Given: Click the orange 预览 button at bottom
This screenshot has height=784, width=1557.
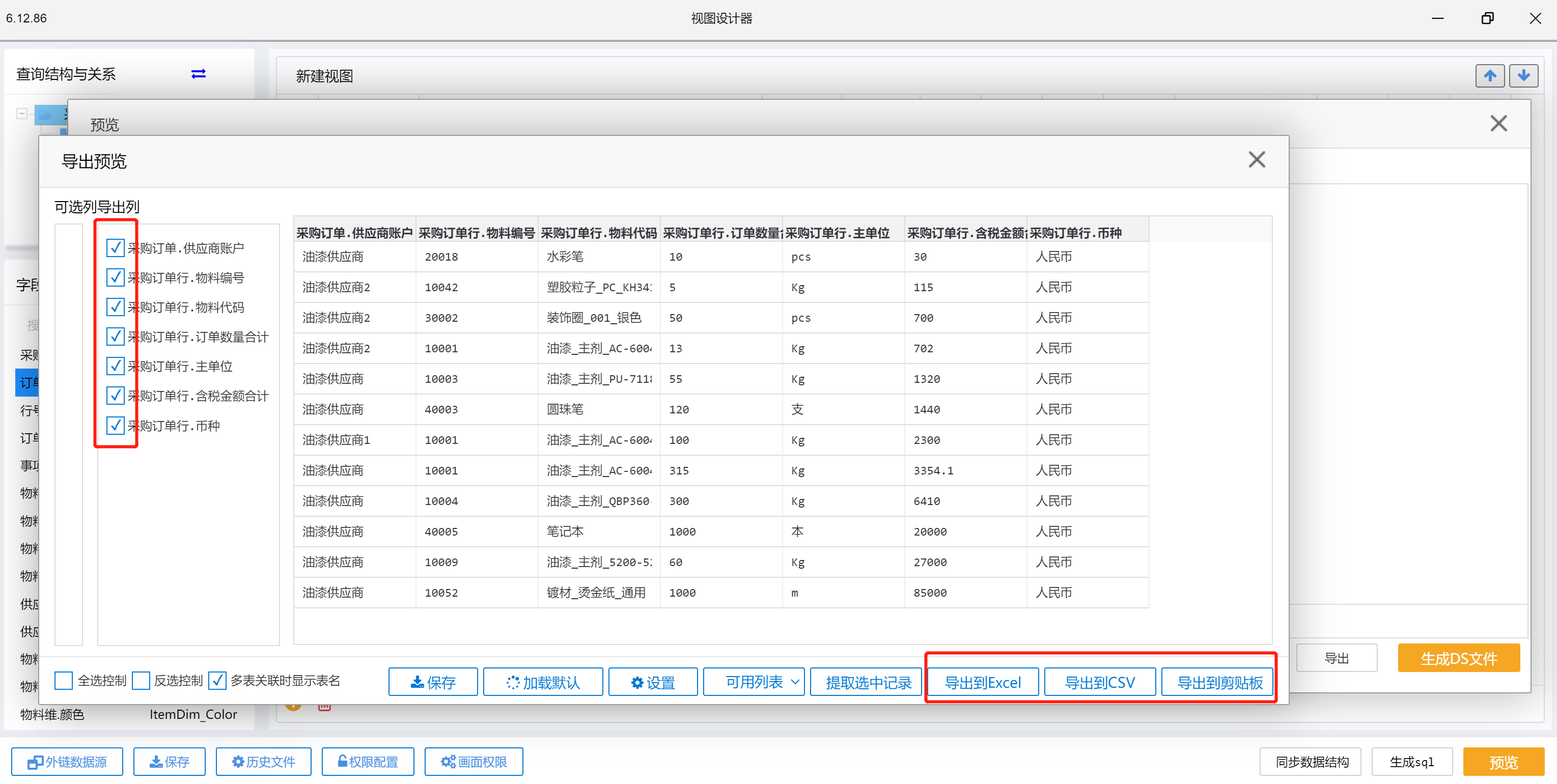Looking at the screenshot, I should [1503, 762].
